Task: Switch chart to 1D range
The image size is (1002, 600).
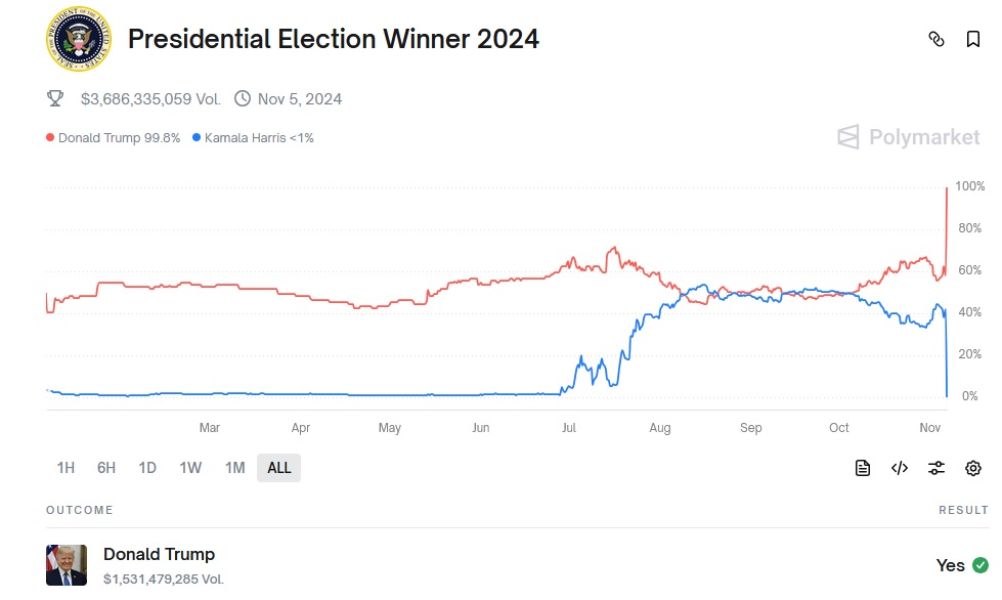Action: coord(147,468)
